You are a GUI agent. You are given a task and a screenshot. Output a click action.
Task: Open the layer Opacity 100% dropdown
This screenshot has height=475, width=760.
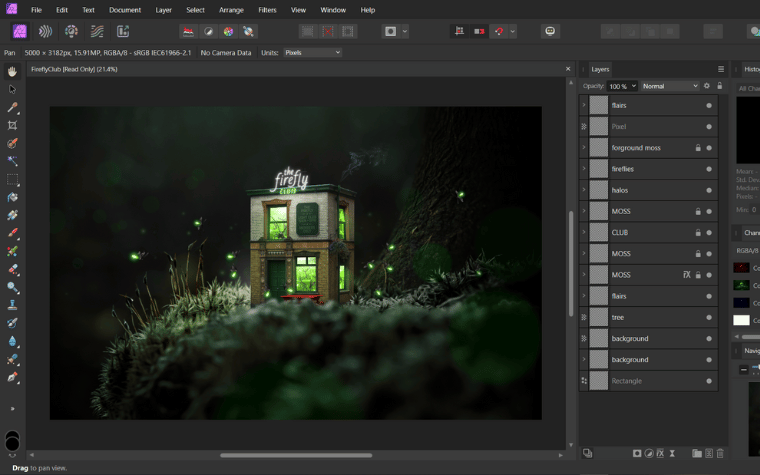(x=622, y=86)
